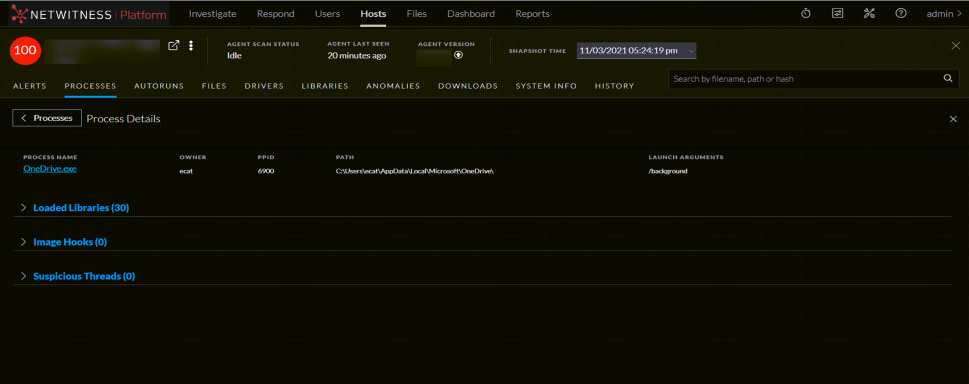
Task: Click the NetWitness Platform logo
Action: click(x=90, y=14)
